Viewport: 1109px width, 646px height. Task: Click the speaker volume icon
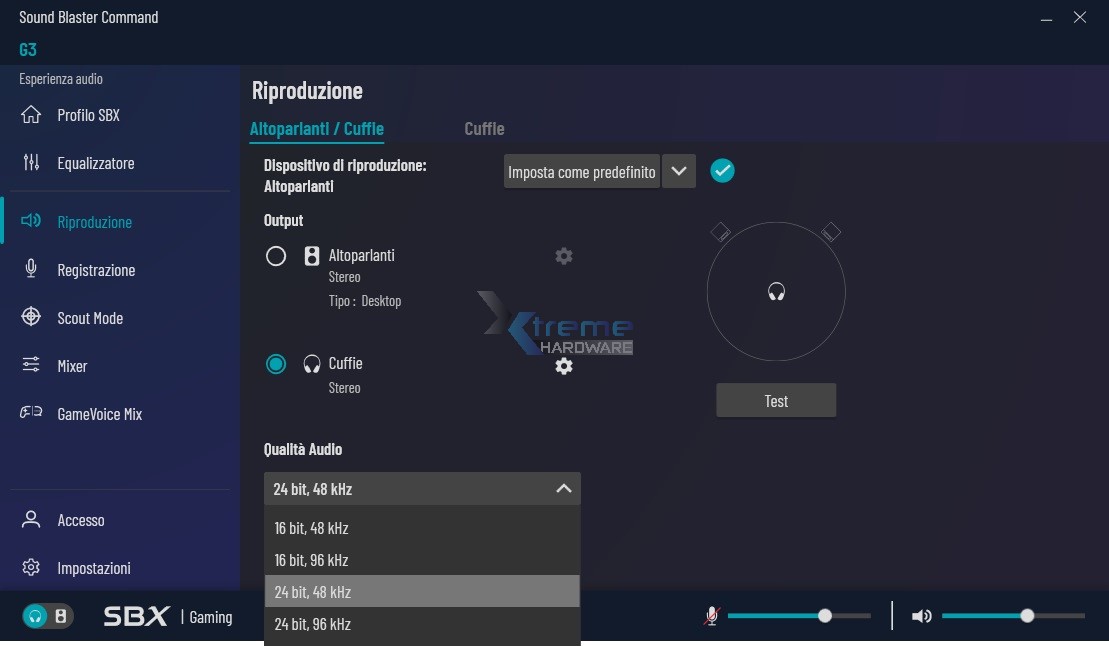coord(922,616)
